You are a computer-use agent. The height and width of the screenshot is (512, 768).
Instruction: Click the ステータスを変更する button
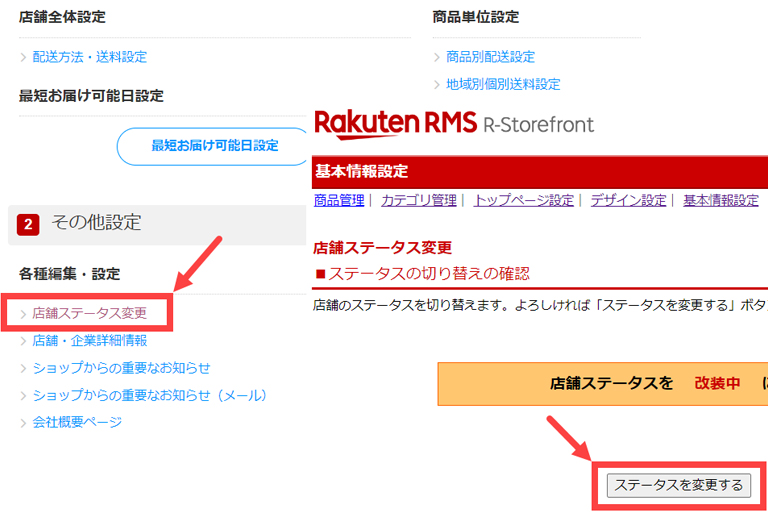point(678,485)
